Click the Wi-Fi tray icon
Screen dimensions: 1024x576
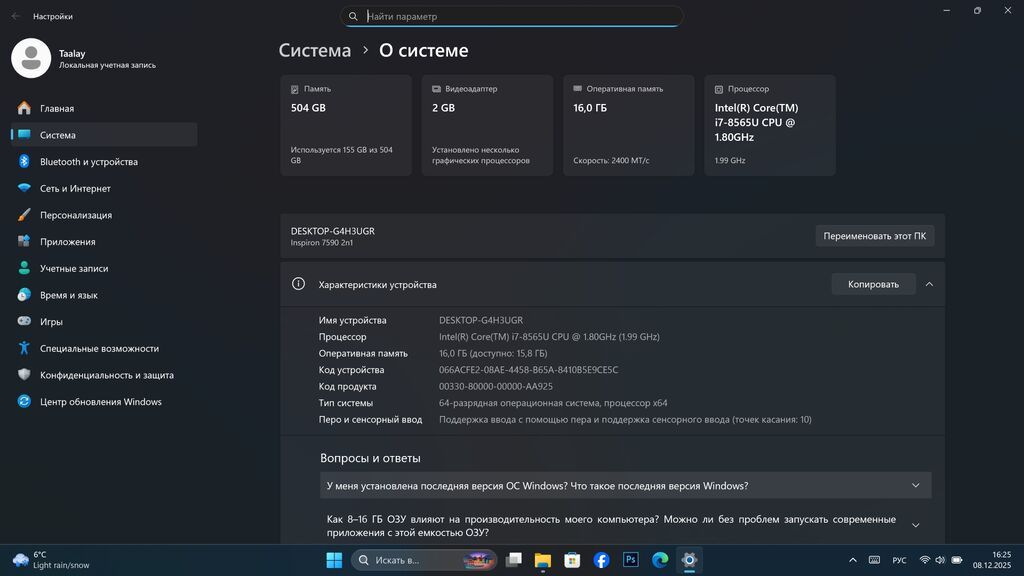tap(925, 560)
